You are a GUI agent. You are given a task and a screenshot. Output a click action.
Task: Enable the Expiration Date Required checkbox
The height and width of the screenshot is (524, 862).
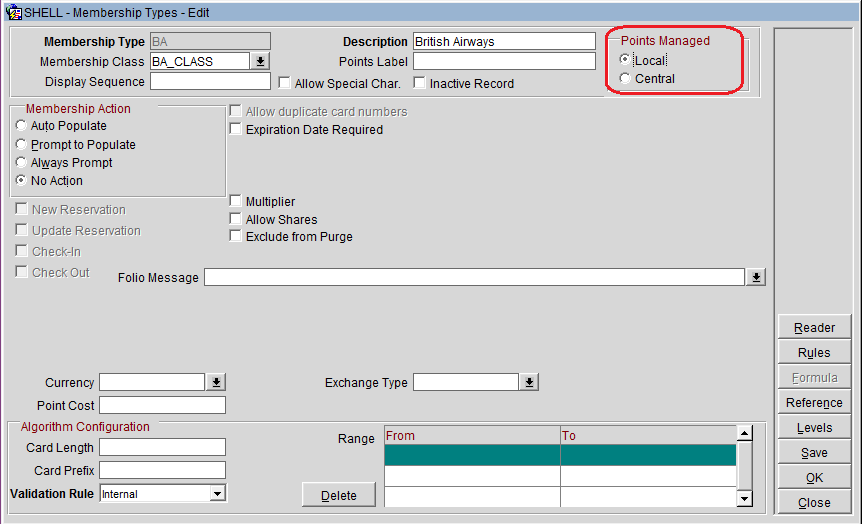[x=236, y=130]
